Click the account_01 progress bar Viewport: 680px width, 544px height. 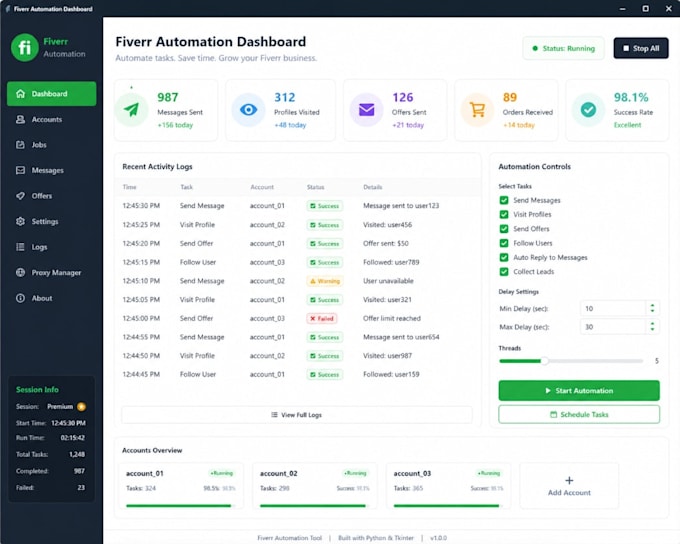tap(180, 505)
